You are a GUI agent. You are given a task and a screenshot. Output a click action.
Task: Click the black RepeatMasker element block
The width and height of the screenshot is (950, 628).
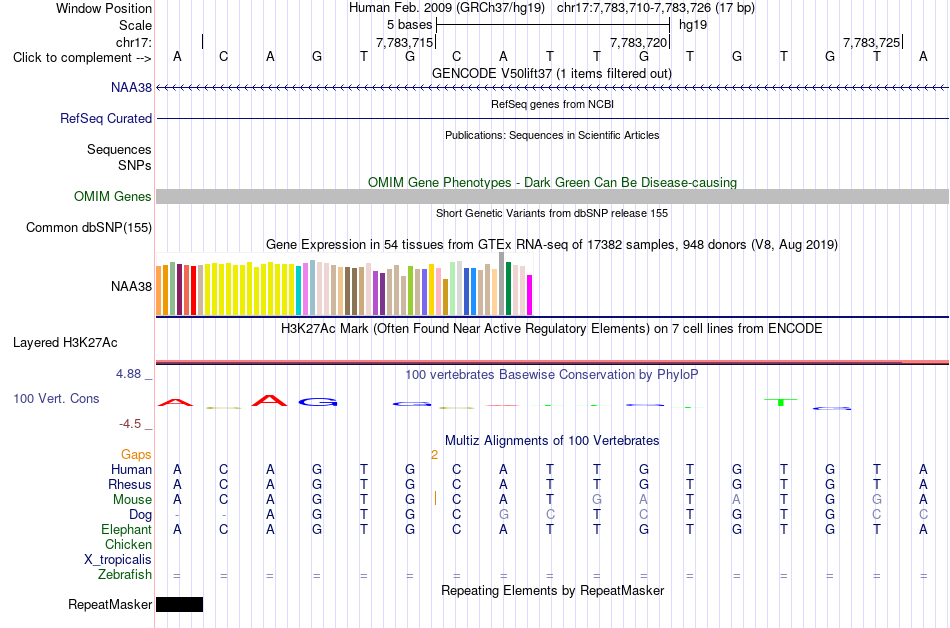tap(179, 604)
